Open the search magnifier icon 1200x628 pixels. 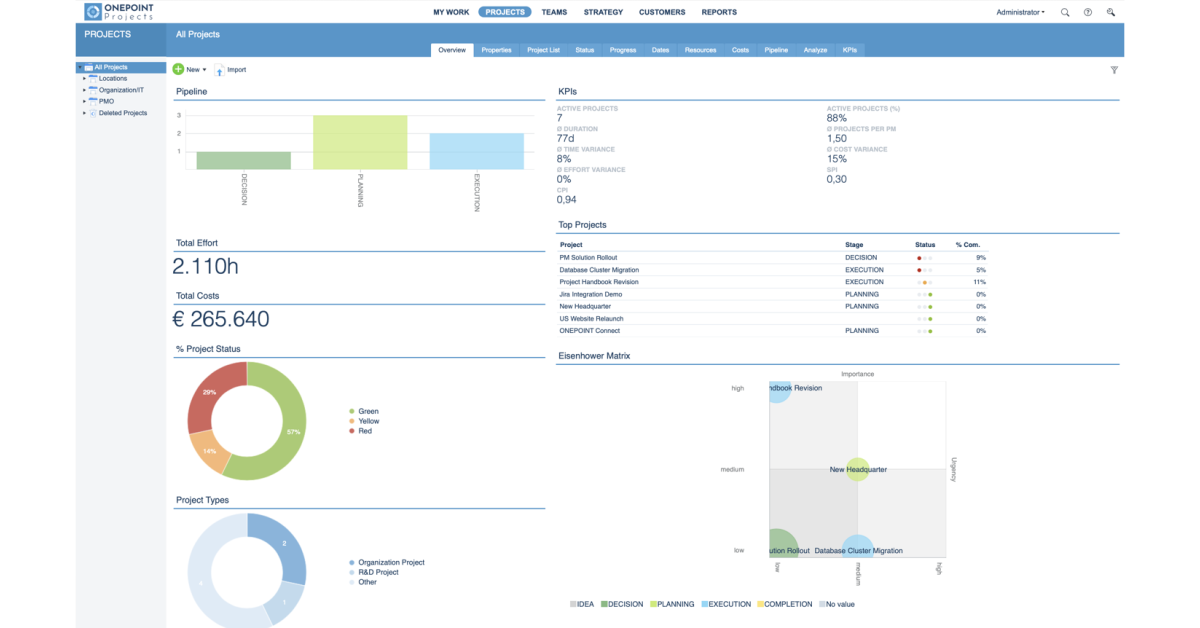1065,12
